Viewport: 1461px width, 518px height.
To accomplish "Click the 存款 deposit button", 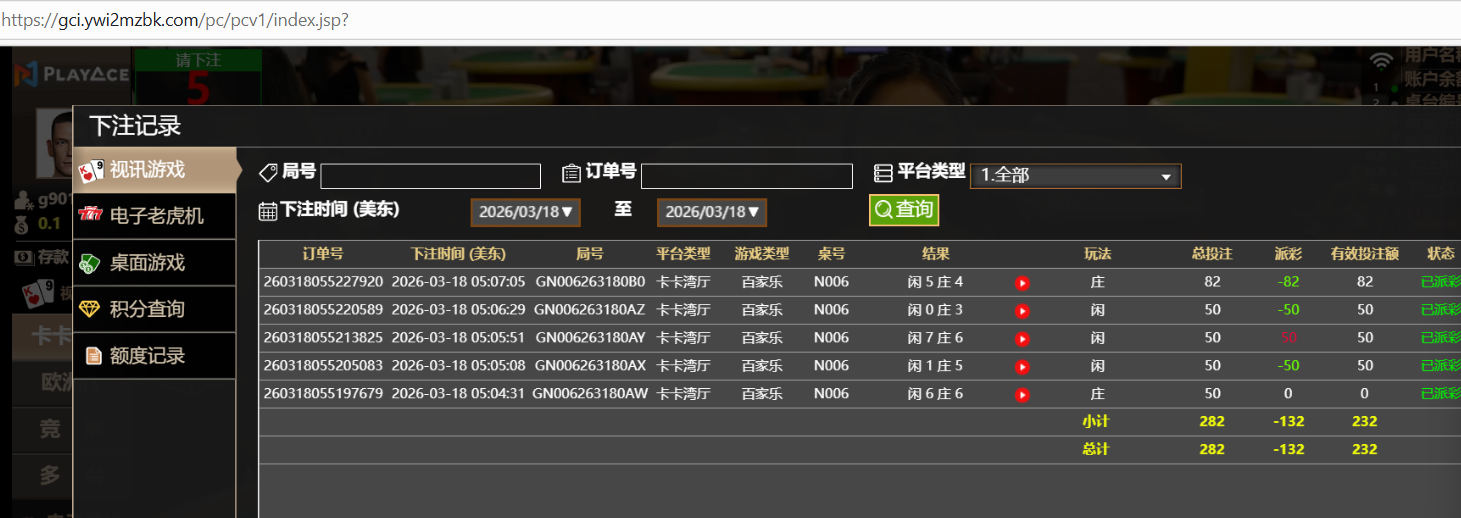I will tap(44, 257).
